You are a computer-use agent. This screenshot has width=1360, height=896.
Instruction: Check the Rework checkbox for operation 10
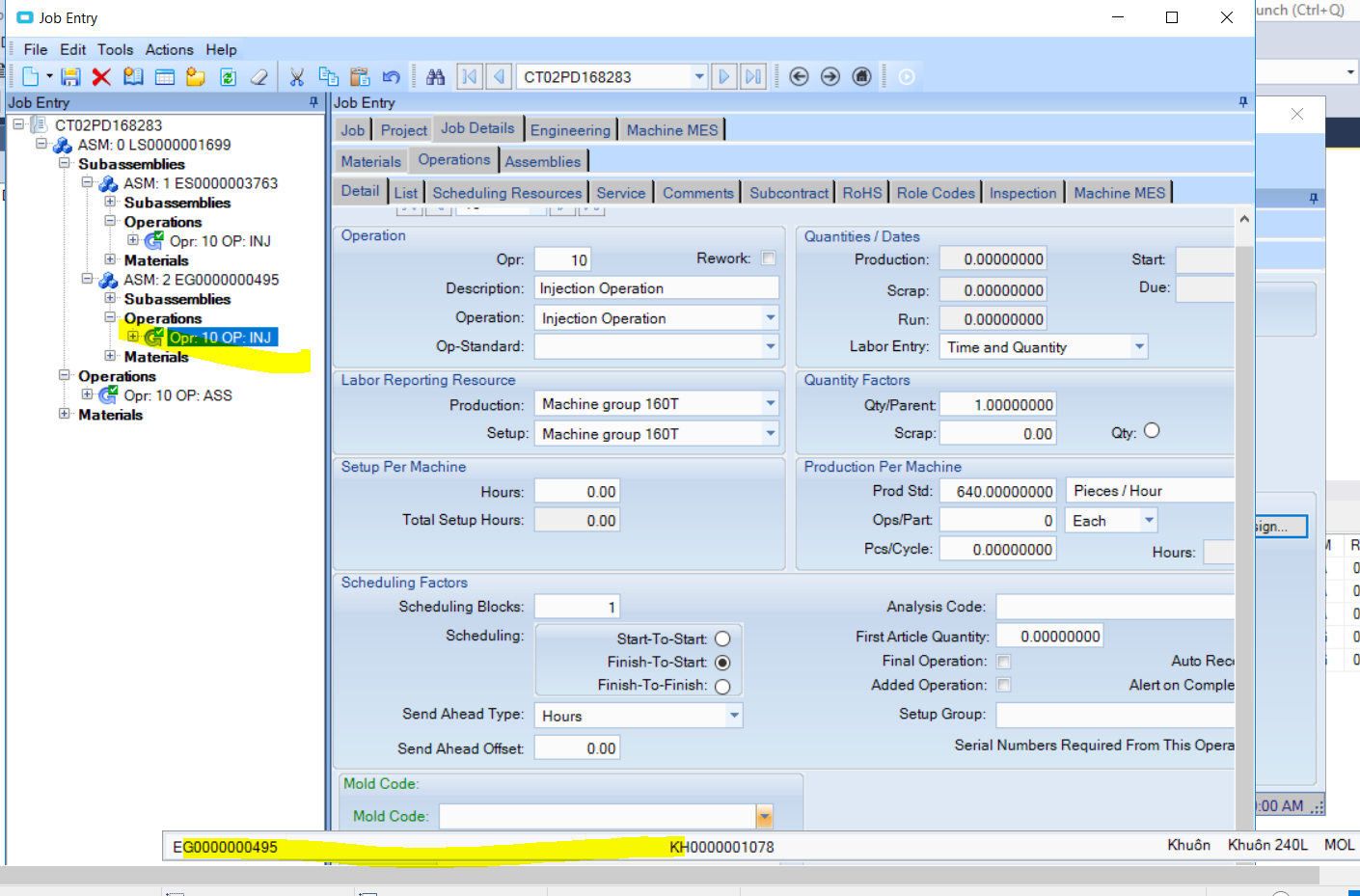767,258
